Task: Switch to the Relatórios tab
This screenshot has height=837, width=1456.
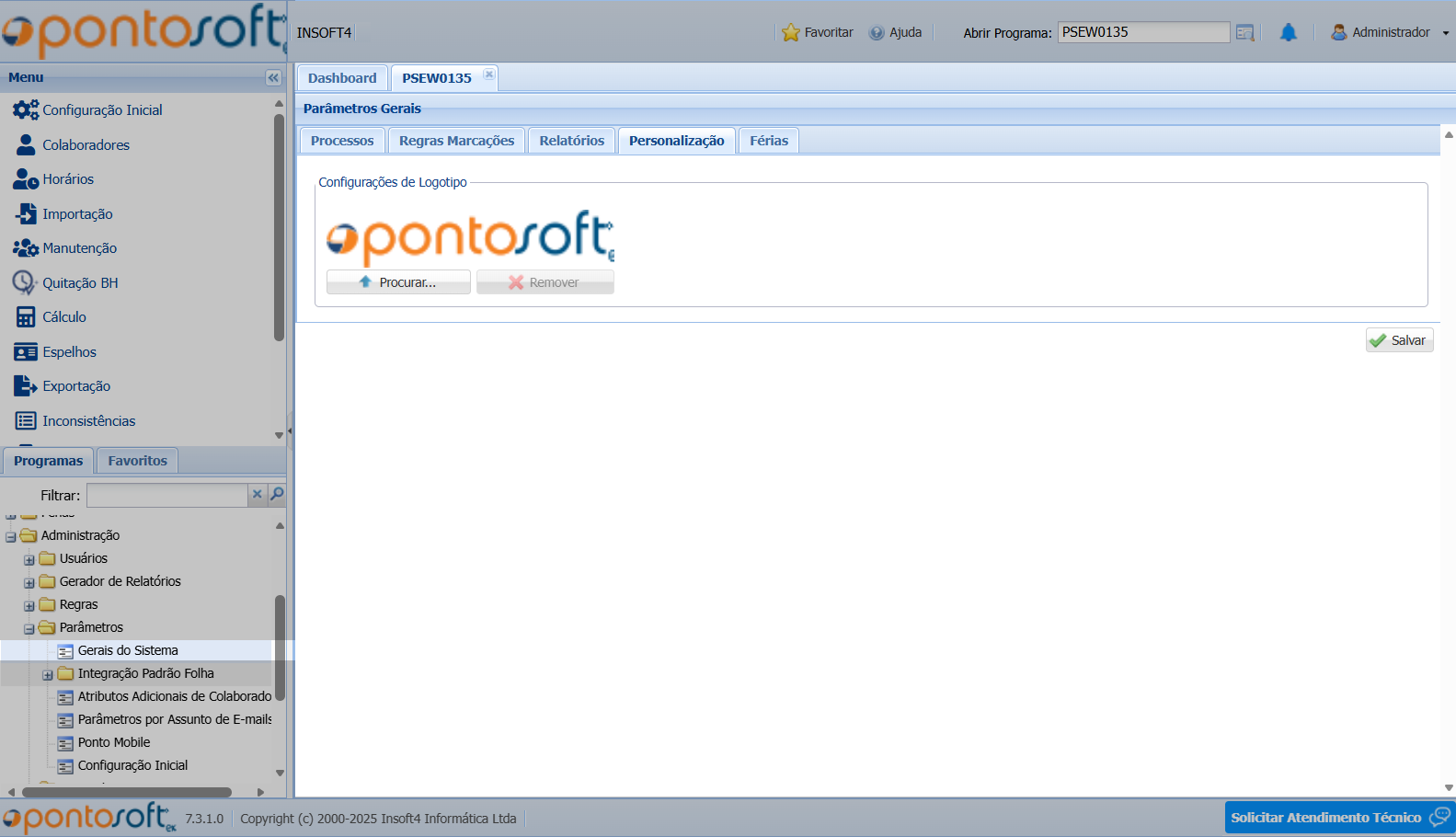Action: [571, 141]
